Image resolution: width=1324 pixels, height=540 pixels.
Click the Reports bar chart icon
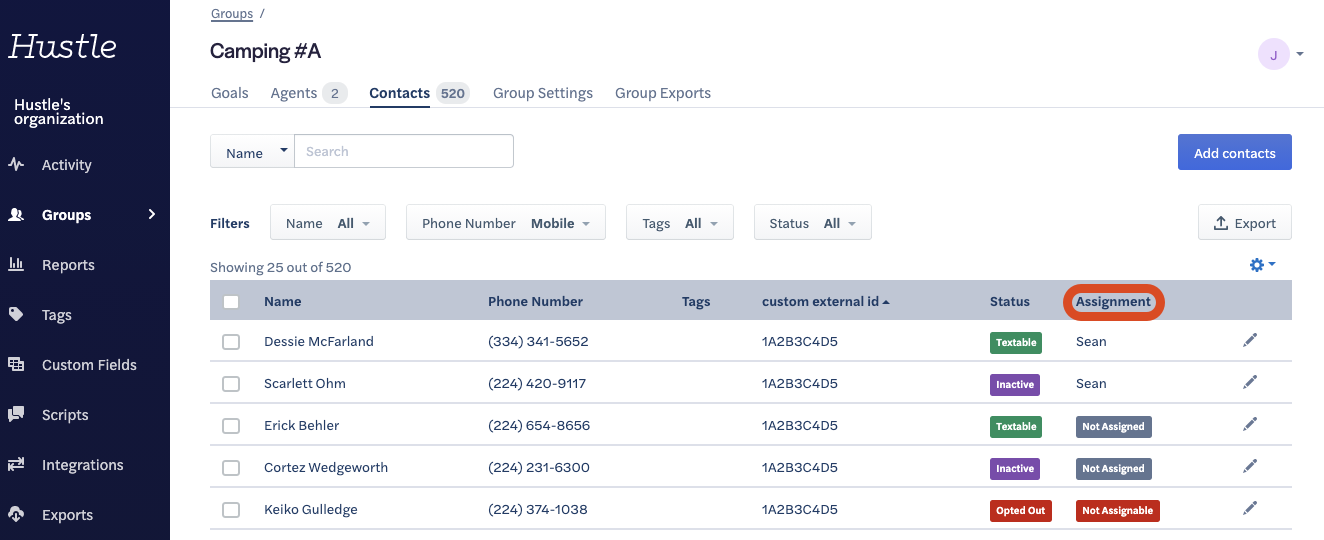(16, 265)
